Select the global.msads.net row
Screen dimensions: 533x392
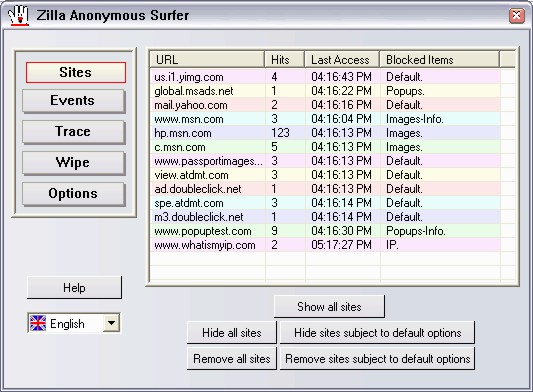pyautogui.click(x=326, y=91)
